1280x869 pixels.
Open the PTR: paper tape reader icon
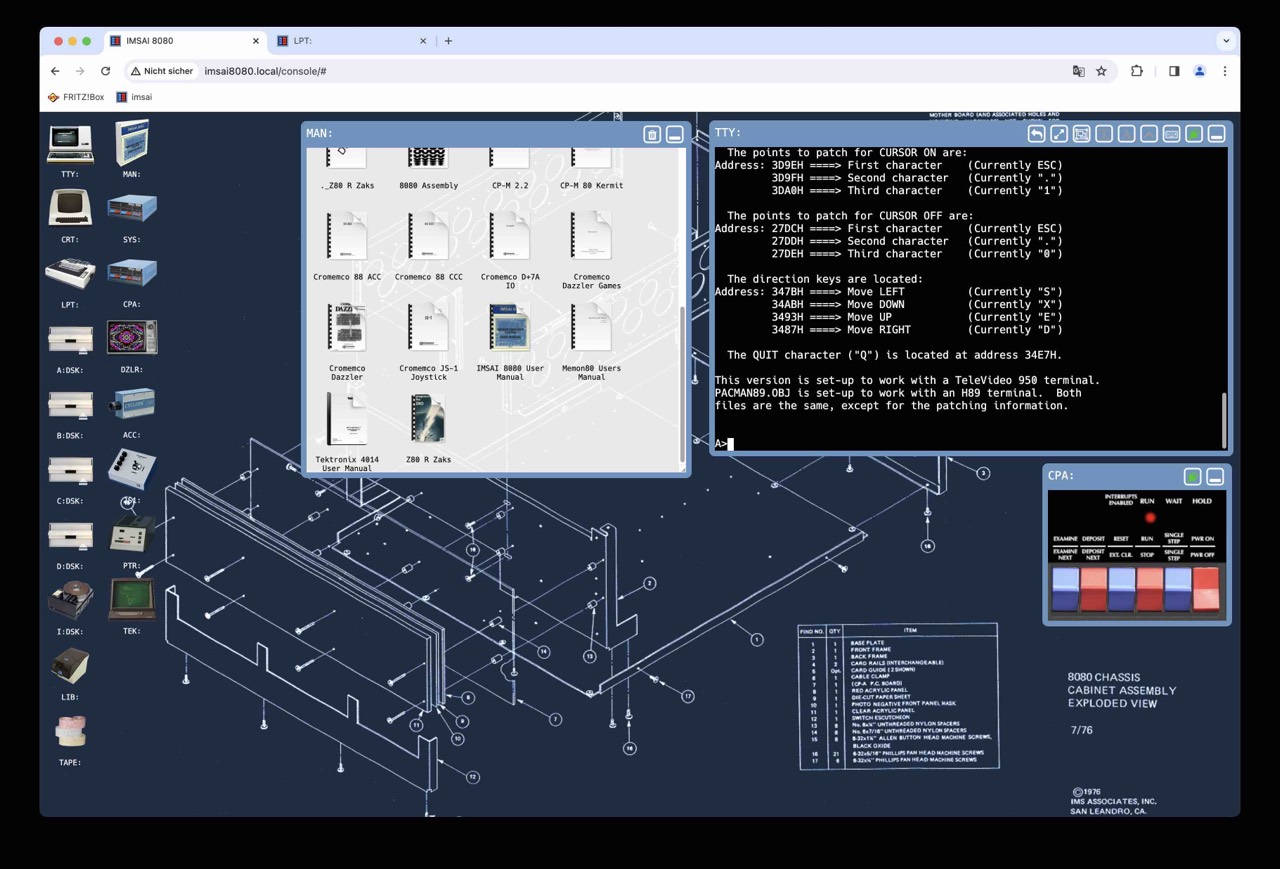point(132,535)
